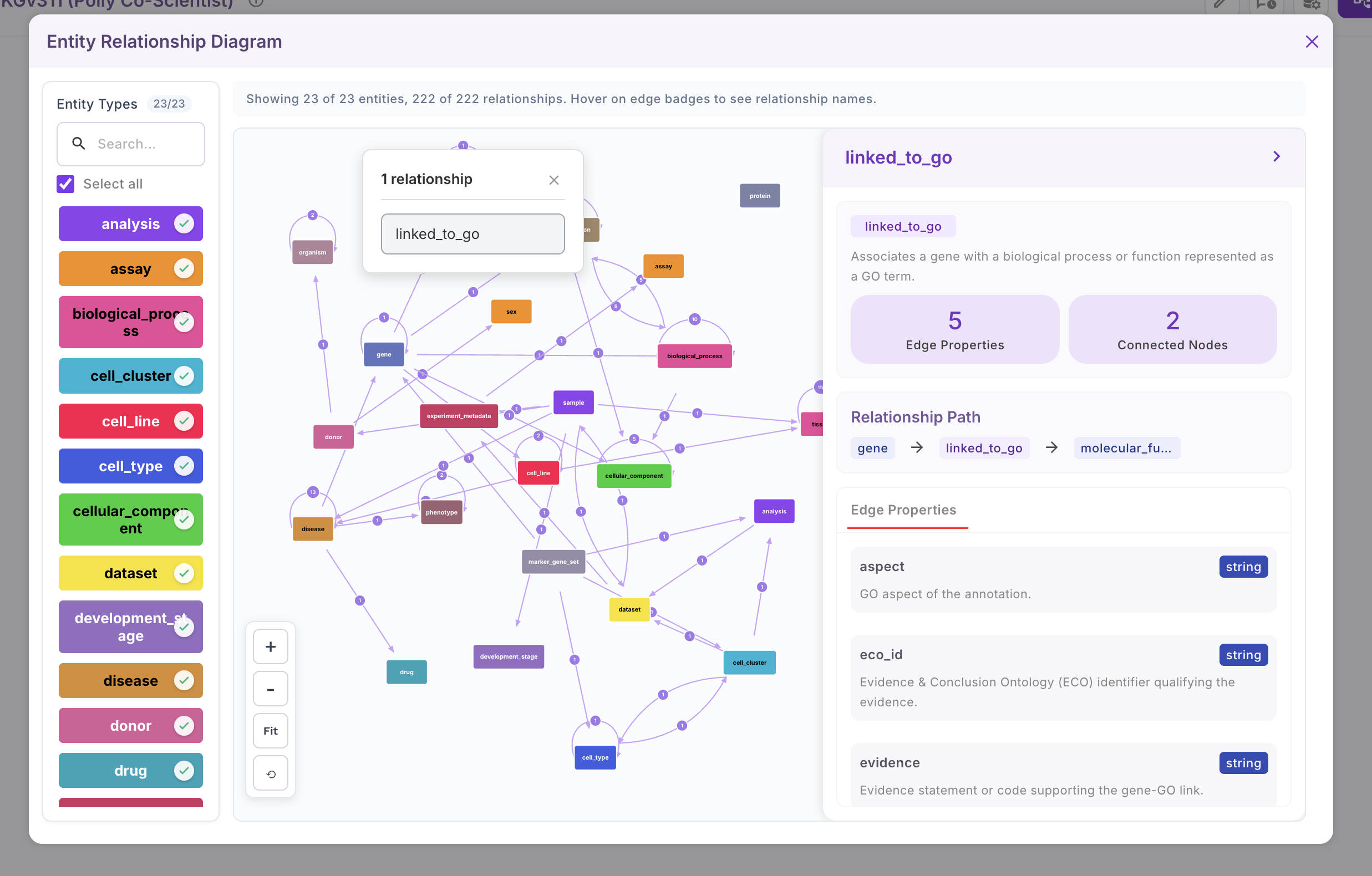
Task: Select linked_to_go relationship in popup
Action: point(472,234)
